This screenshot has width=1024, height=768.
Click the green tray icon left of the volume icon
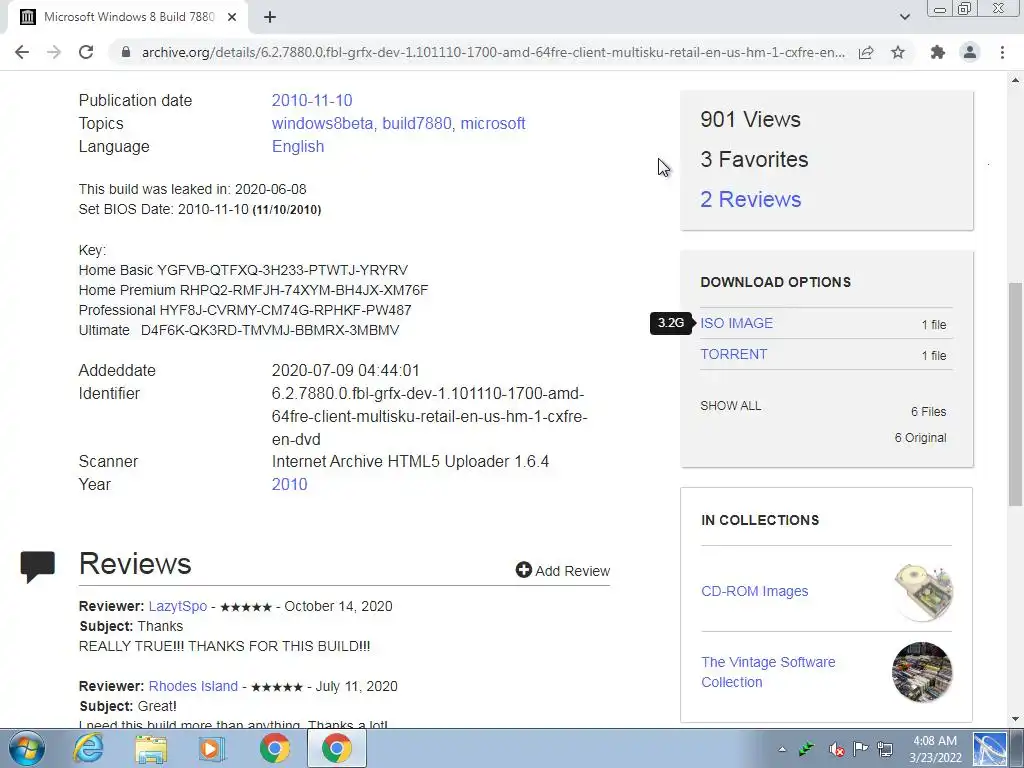(807, 749)
